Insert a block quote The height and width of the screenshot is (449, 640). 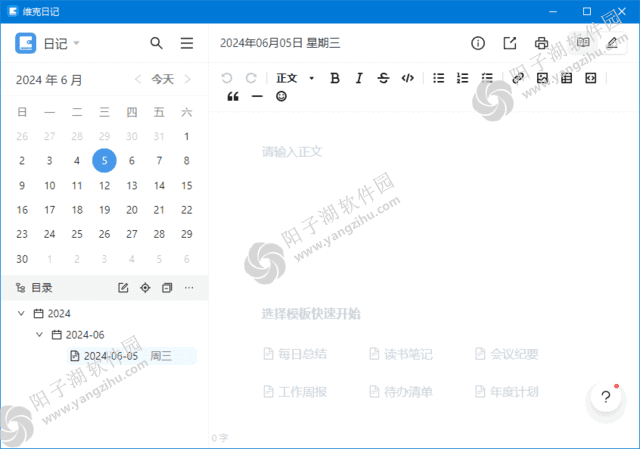[233, 97]
